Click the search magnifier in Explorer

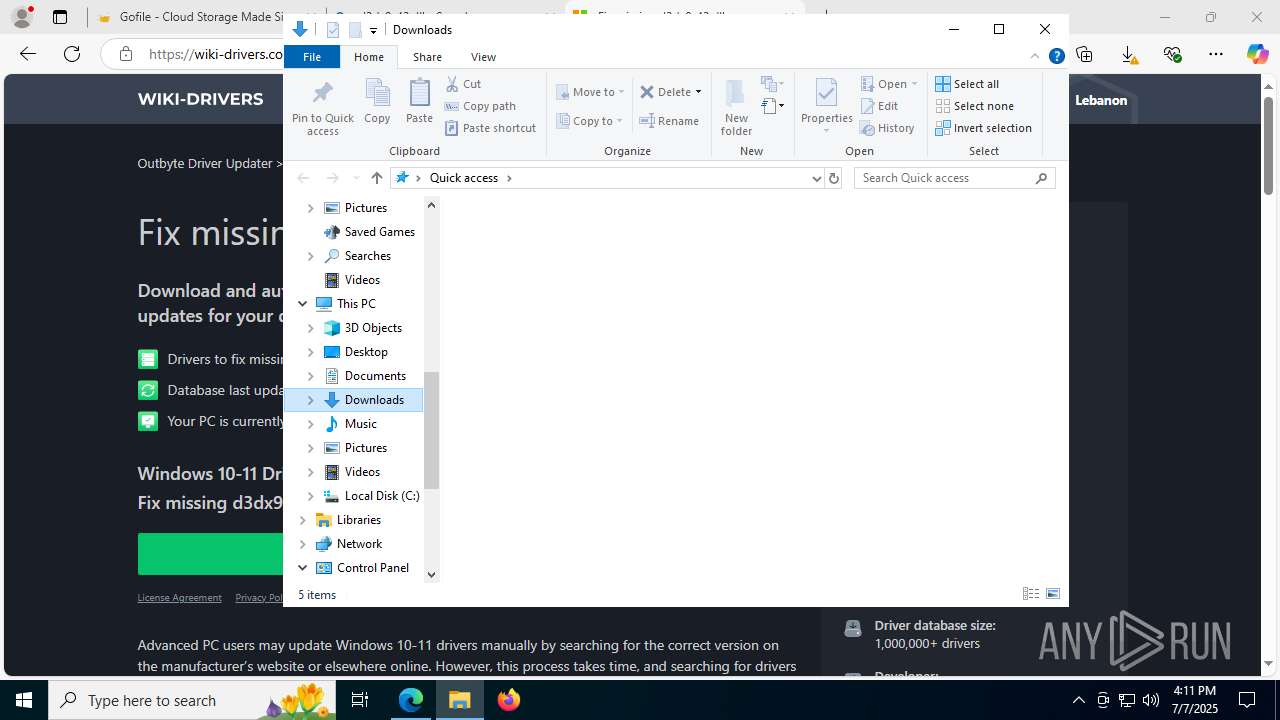coord(1041,178)
